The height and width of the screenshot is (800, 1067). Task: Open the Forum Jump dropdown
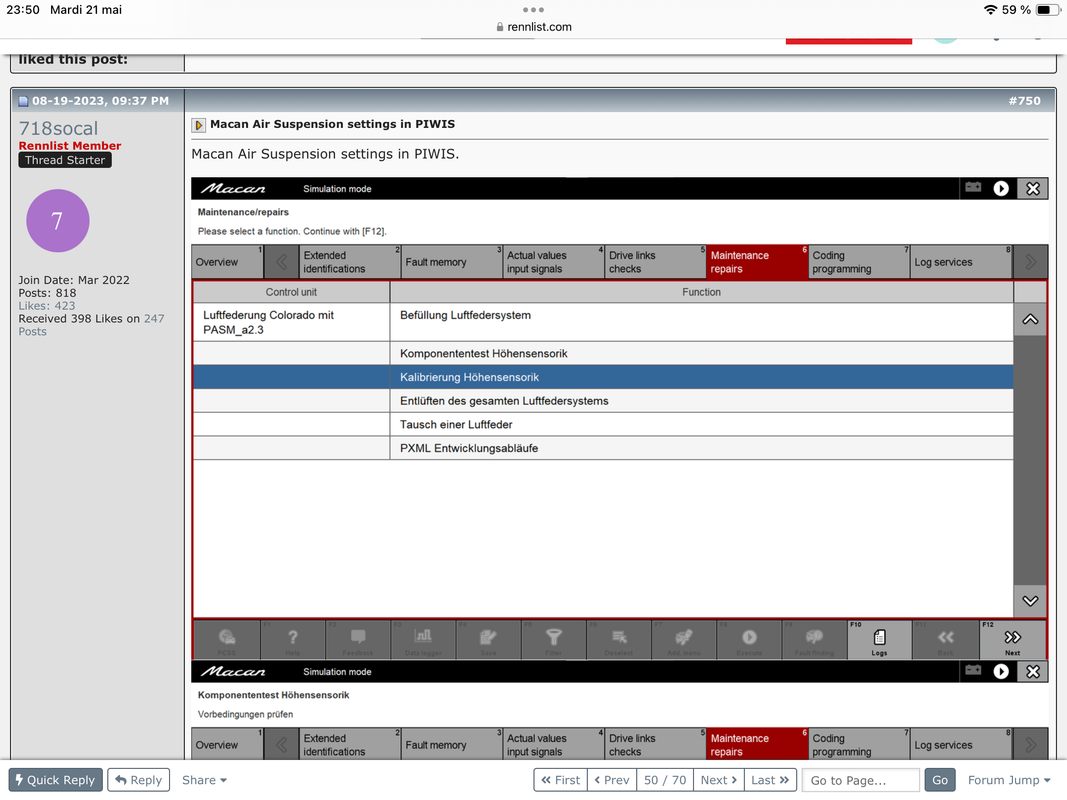coord(1008,780)
